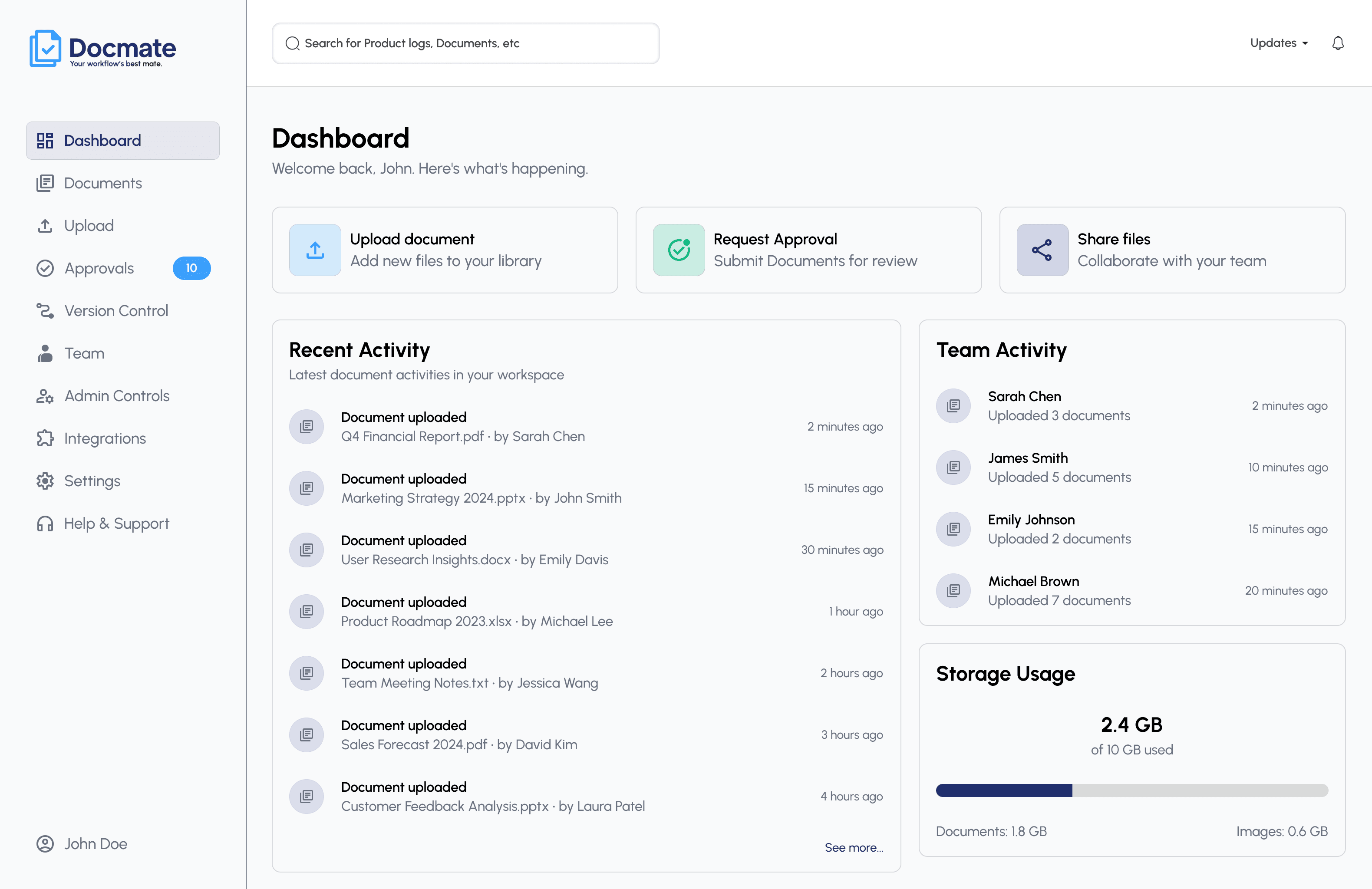Image resolution: width=1372 pixels, height=889 pixels.
Task: Click the icon next to Michael Brown in Team Activity
Action: pos(953,591)
